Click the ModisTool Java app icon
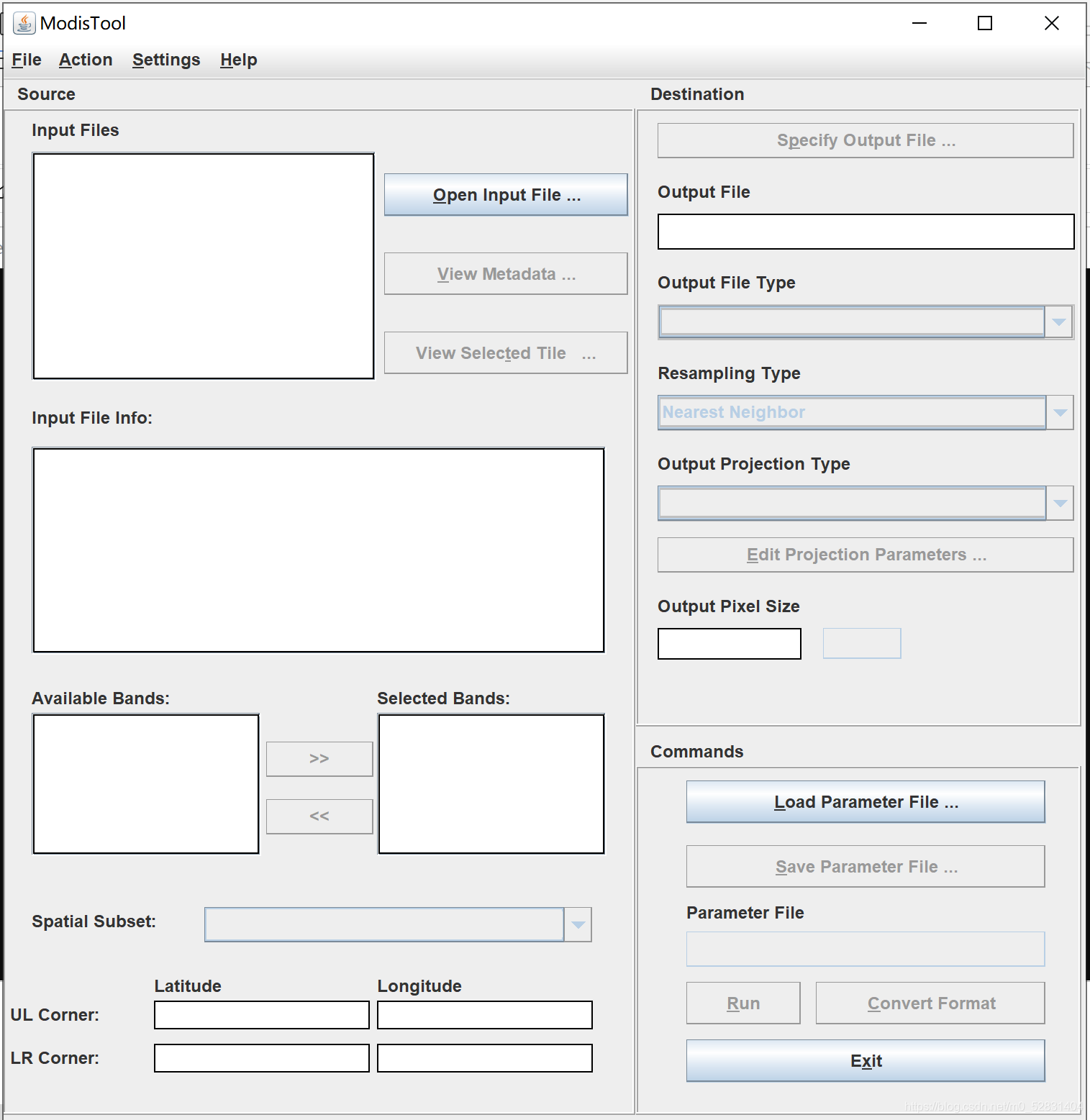This screenshot has height=1120, width=1090. pos(24,23)
